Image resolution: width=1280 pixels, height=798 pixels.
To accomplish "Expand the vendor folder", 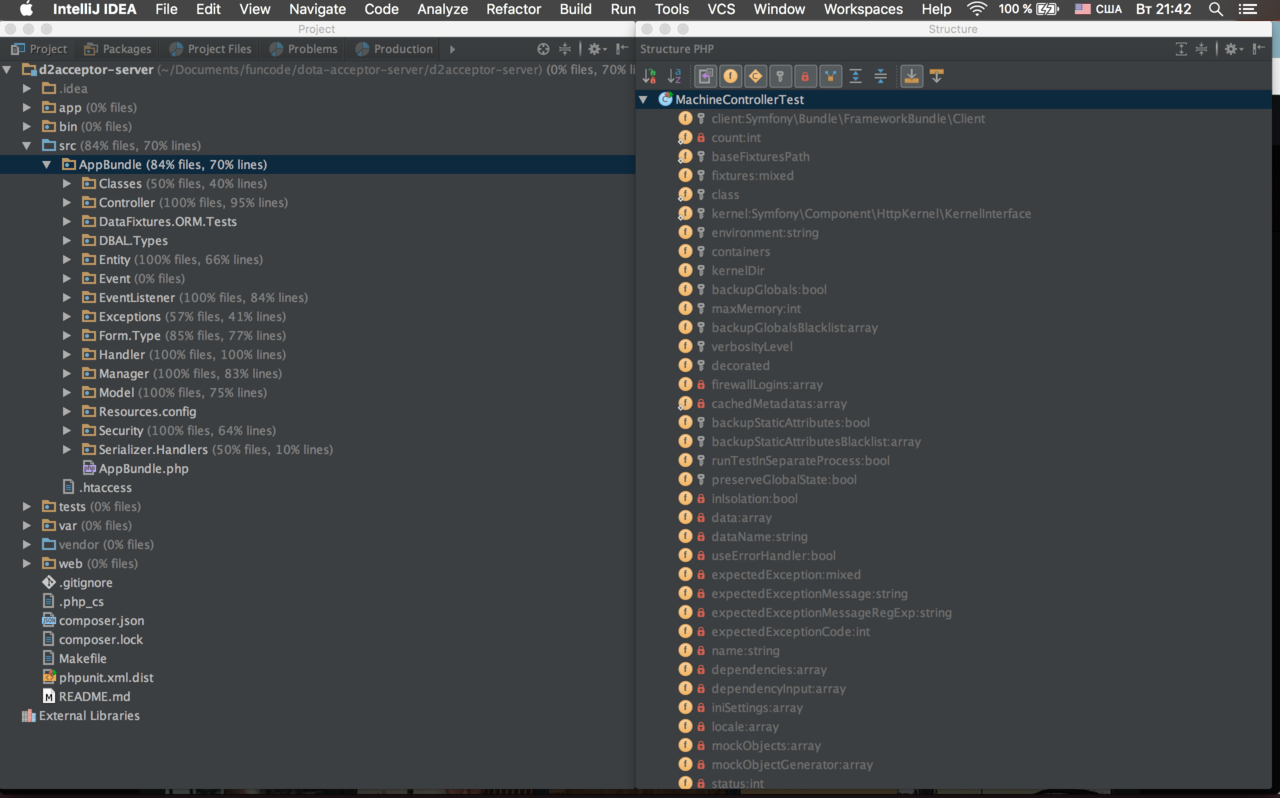I will pyautogui.click(x=27, y=545).
